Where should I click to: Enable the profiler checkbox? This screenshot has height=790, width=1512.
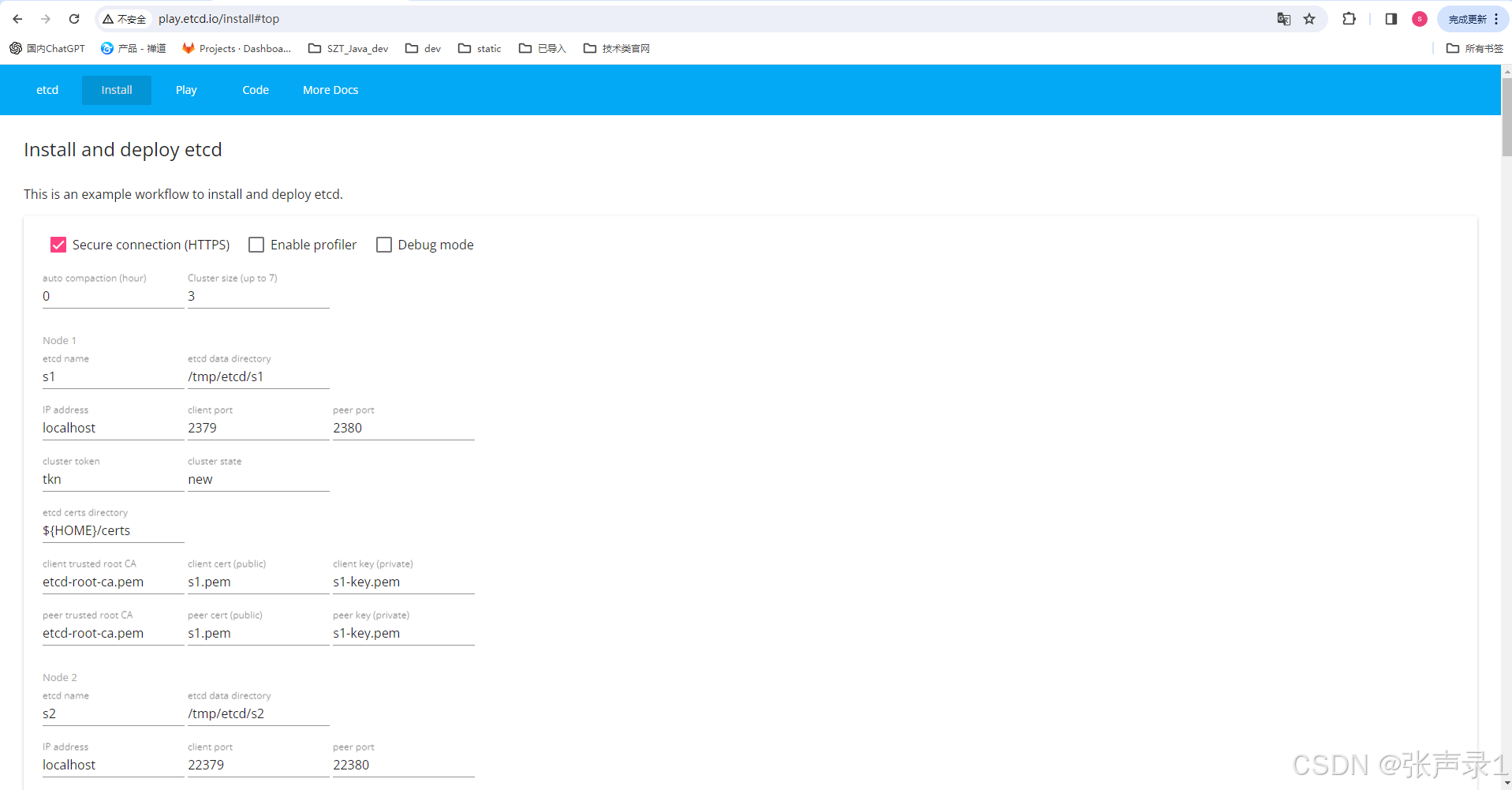click(256, 245)
